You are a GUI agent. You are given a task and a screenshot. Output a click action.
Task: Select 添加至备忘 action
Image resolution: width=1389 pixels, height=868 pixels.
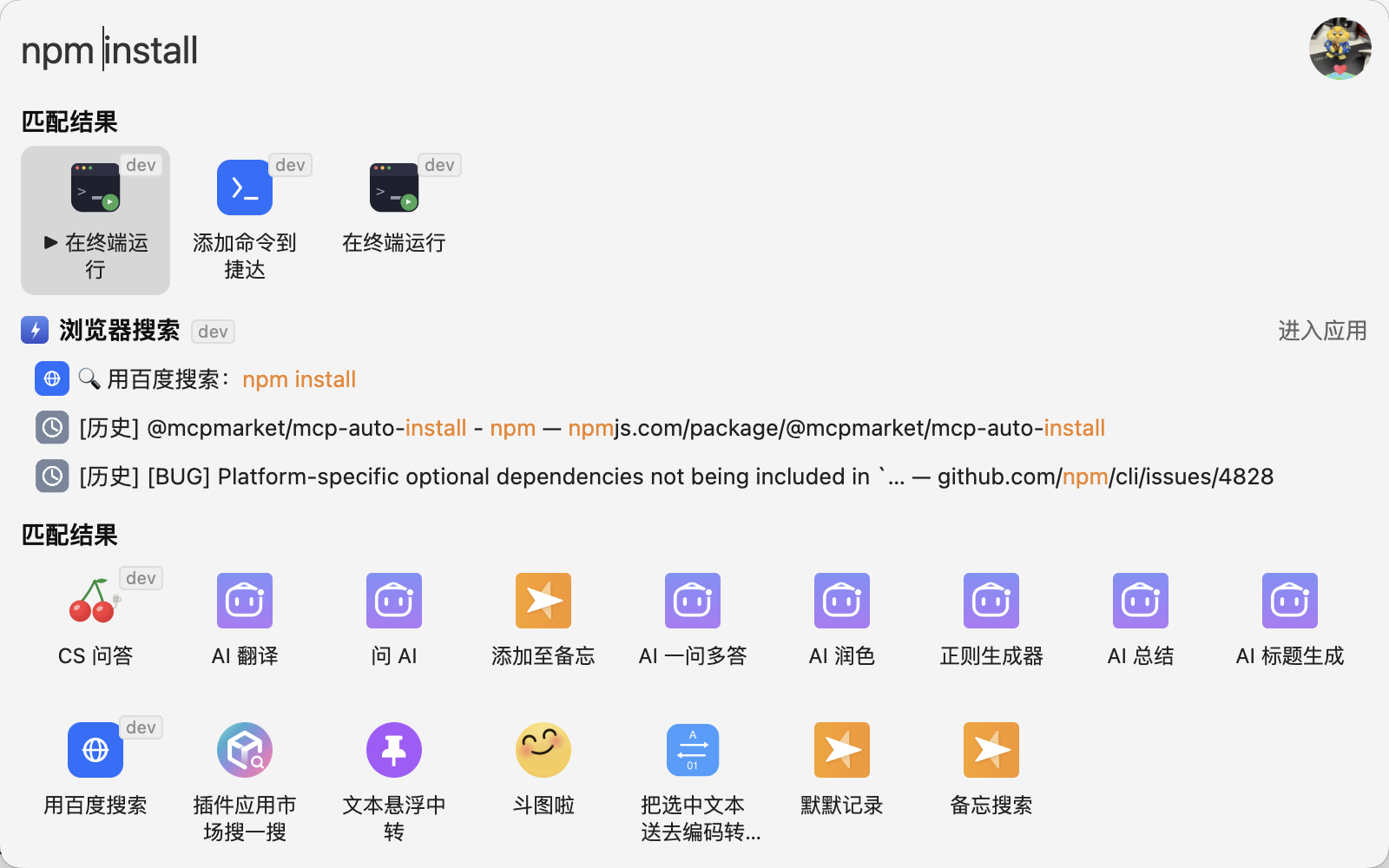pos(543,621)
